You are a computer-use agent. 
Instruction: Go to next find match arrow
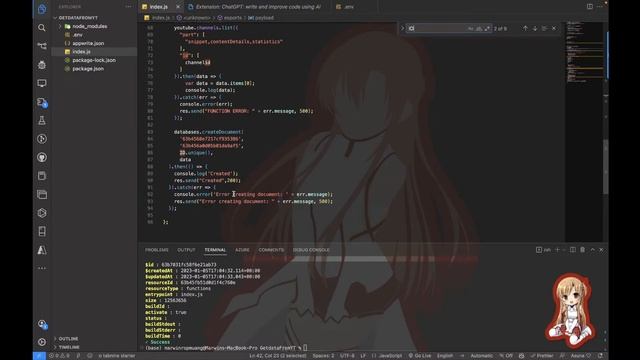(x=535, y=28)
